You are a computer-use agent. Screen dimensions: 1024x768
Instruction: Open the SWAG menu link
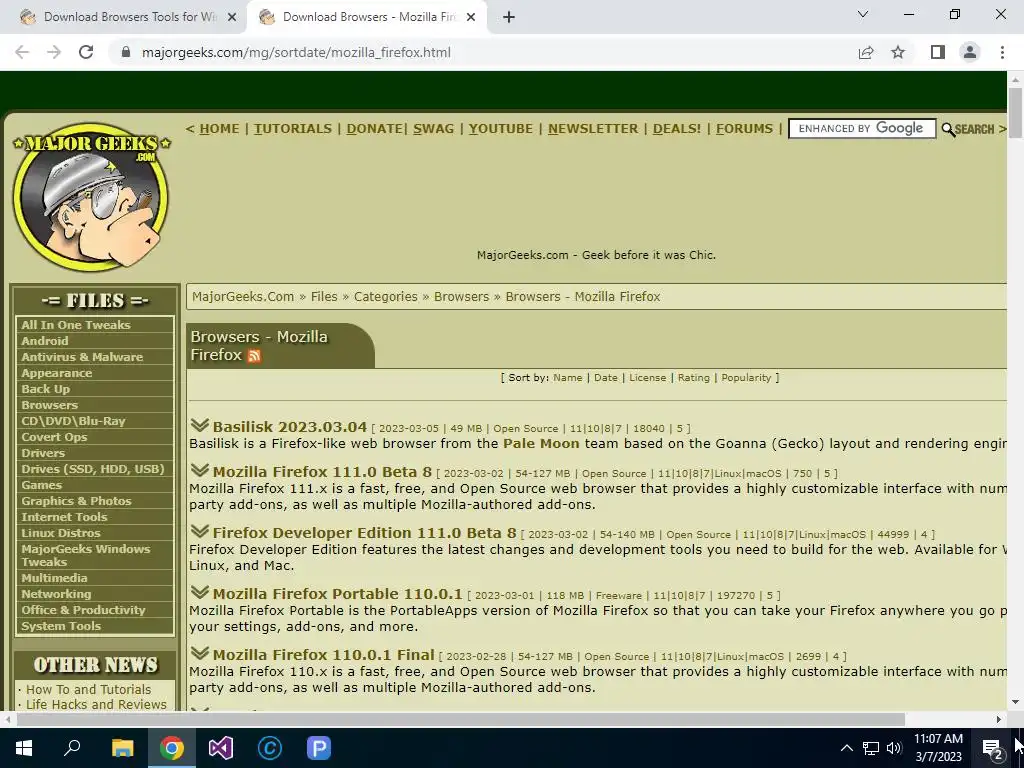point(433,129)
